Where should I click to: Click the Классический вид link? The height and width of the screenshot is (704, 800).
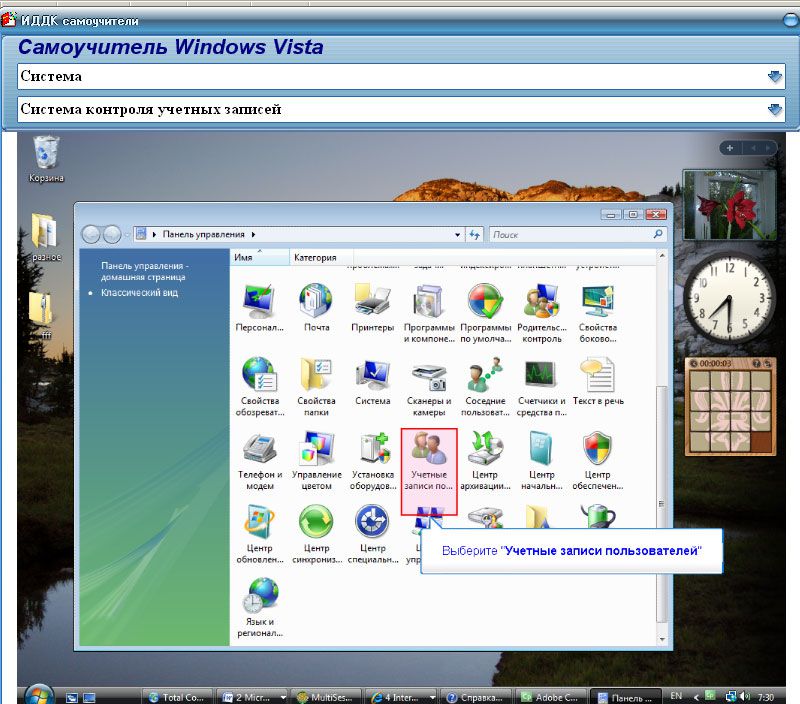click(x=139, y=293)
